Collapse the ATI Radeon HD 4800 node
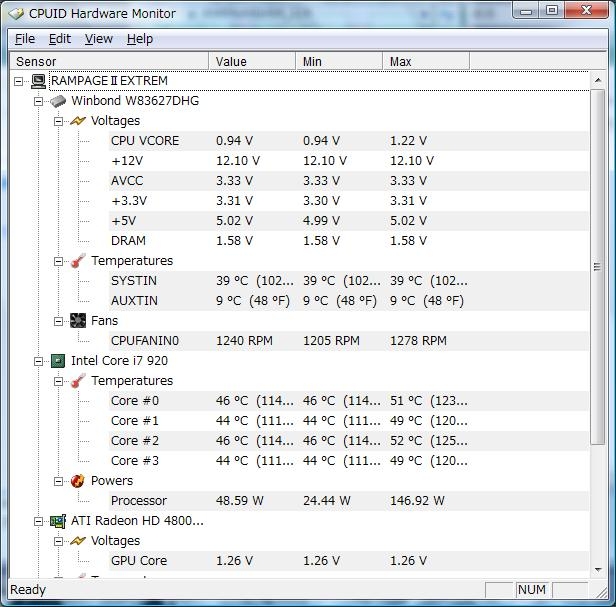Viewport: 616px width, 607px height. coord(38,521)
